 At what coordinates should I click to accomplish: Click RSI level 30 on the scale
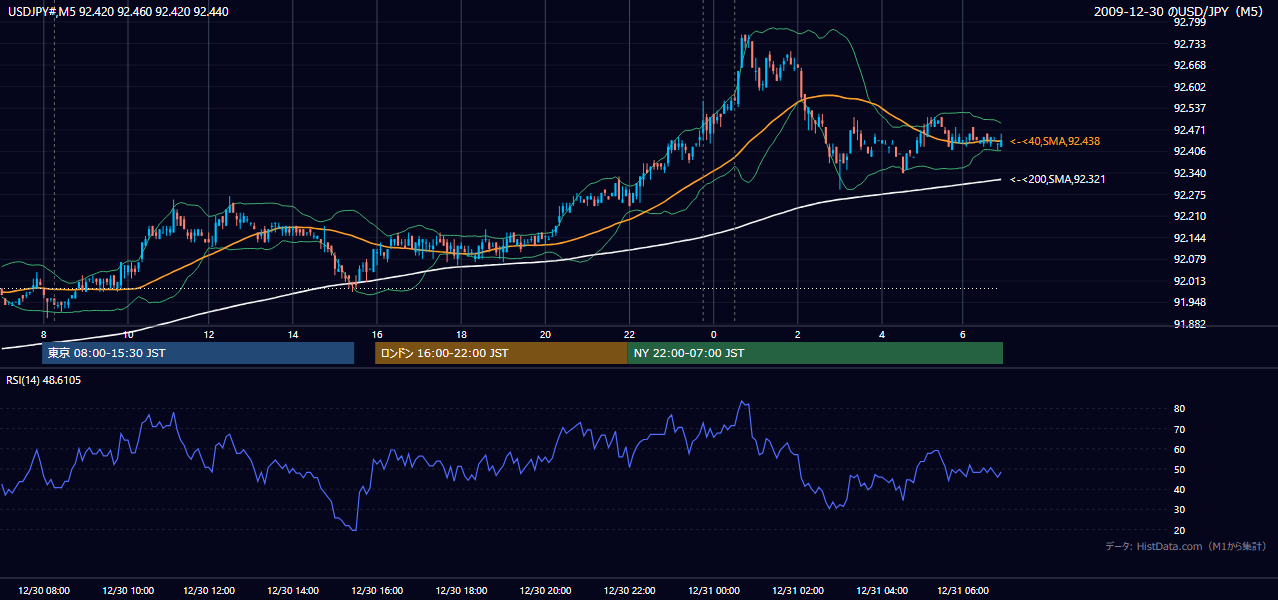tap(1179, 510)
